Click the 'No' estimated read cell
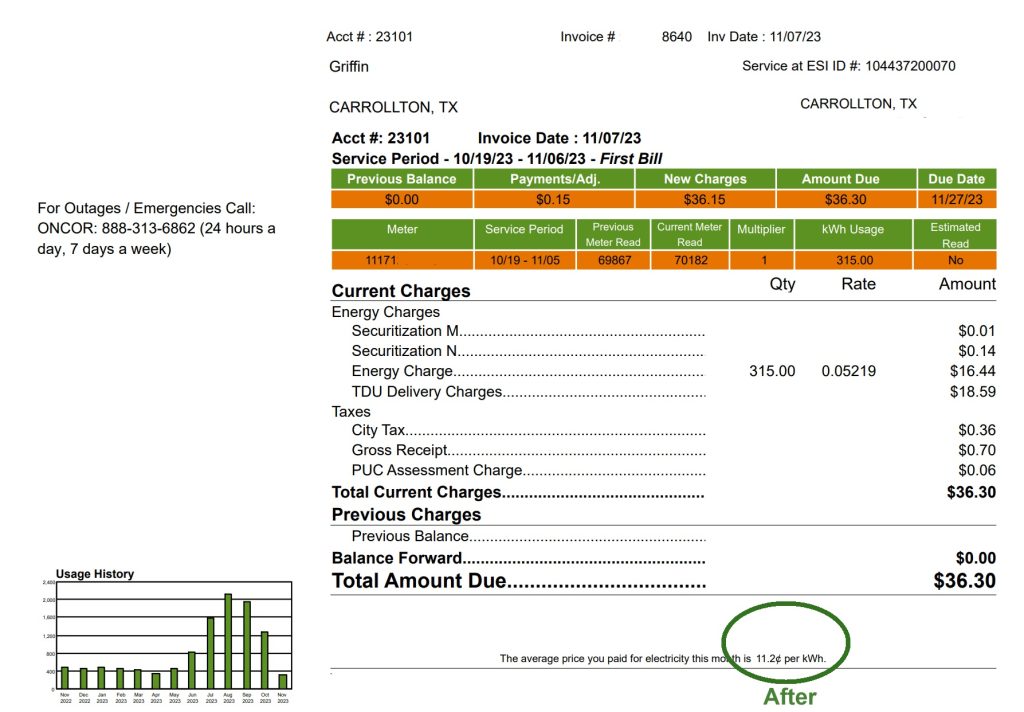1024x712 pixels. click(x=955, y=260)
